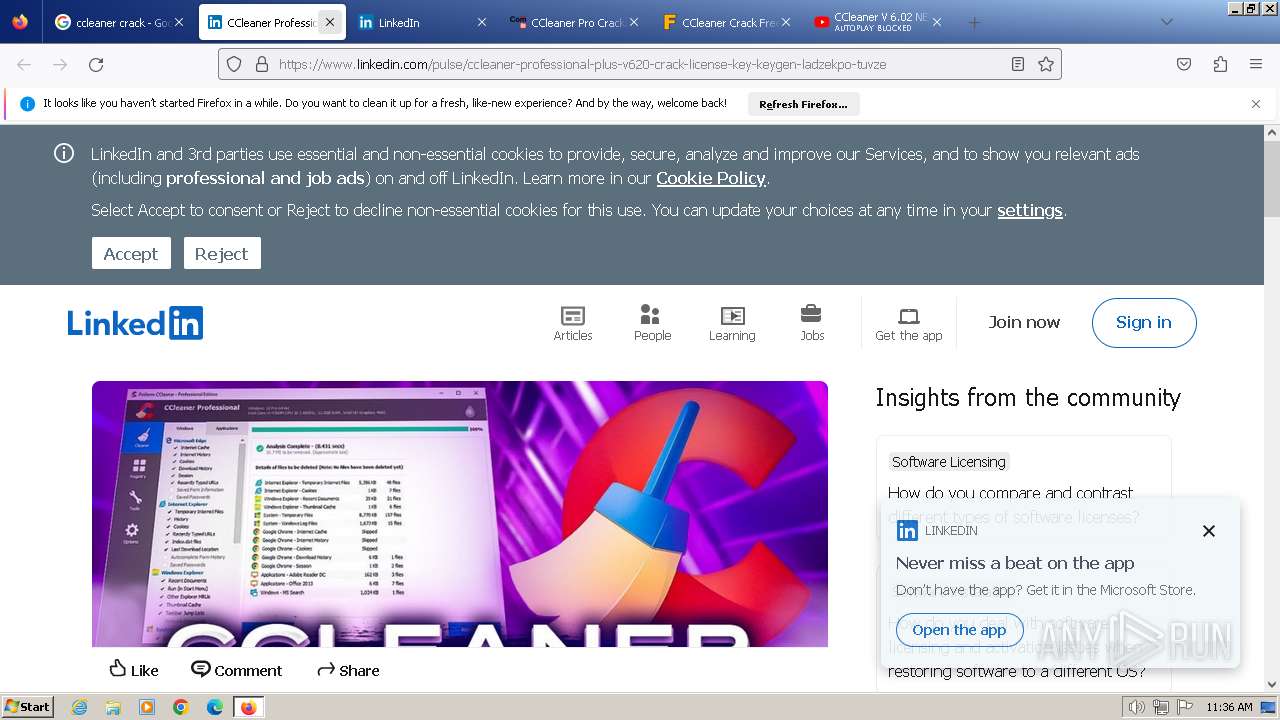
Task: Click the Software Licensing tag
Action: [948, 461]
